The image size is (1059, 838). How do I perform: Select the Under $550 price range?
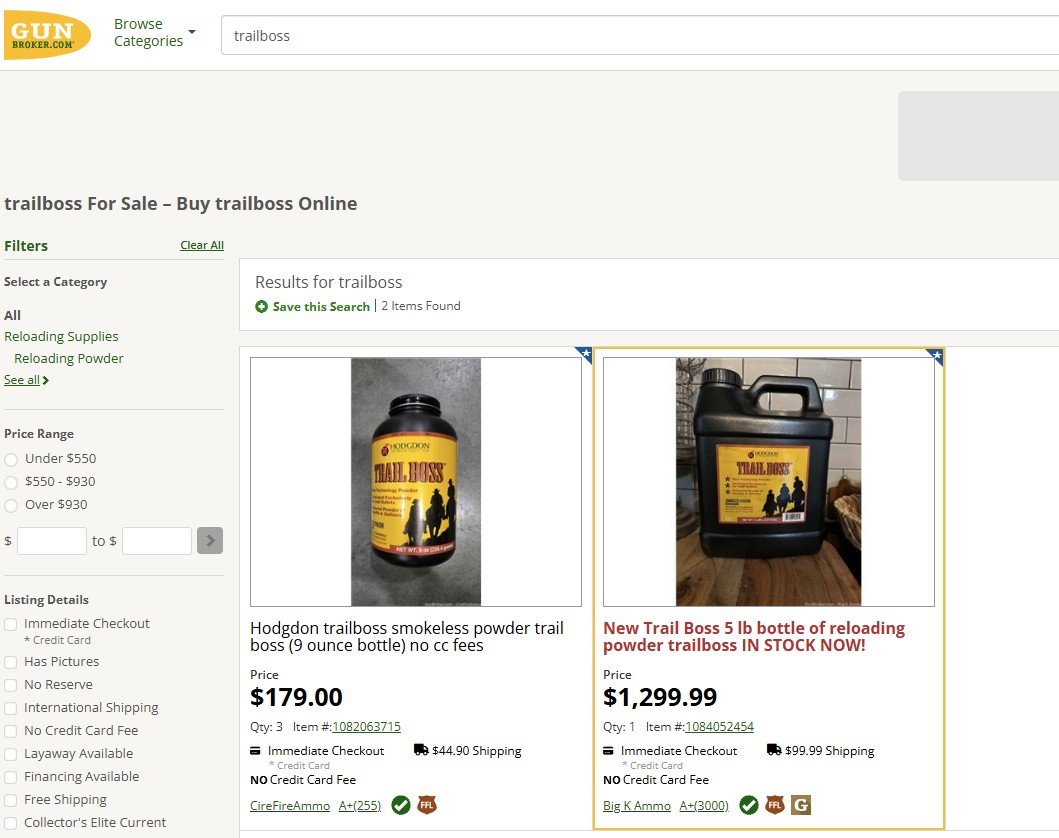pyautogui.click(x=11, y=460)
